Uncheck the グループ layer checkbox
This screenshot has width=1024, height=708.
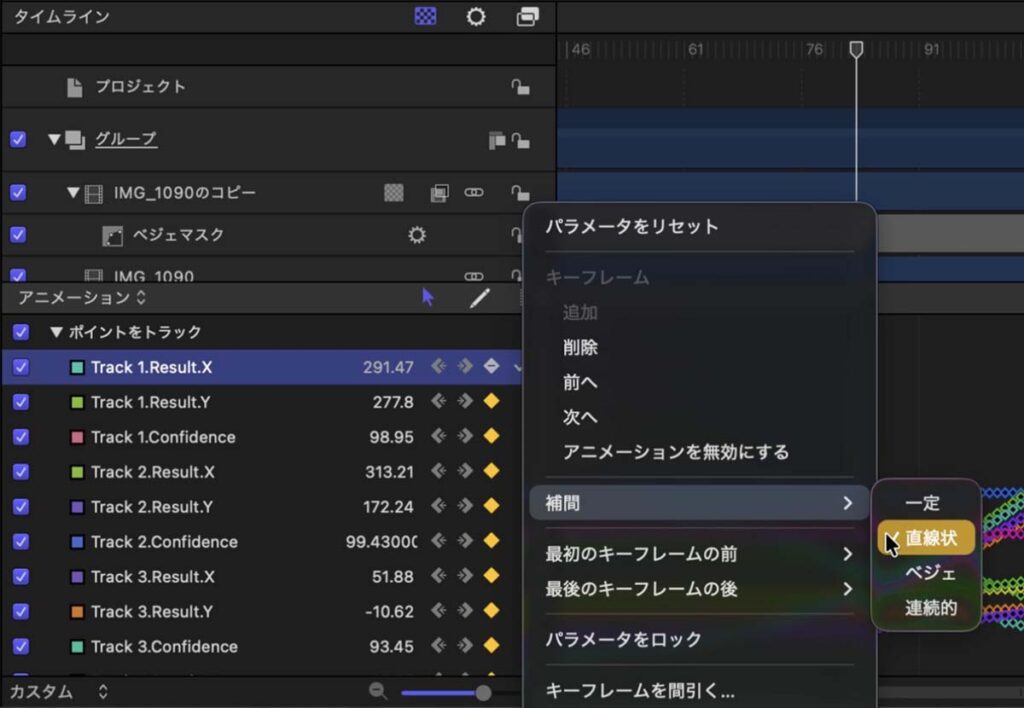(x=18, y=139)
